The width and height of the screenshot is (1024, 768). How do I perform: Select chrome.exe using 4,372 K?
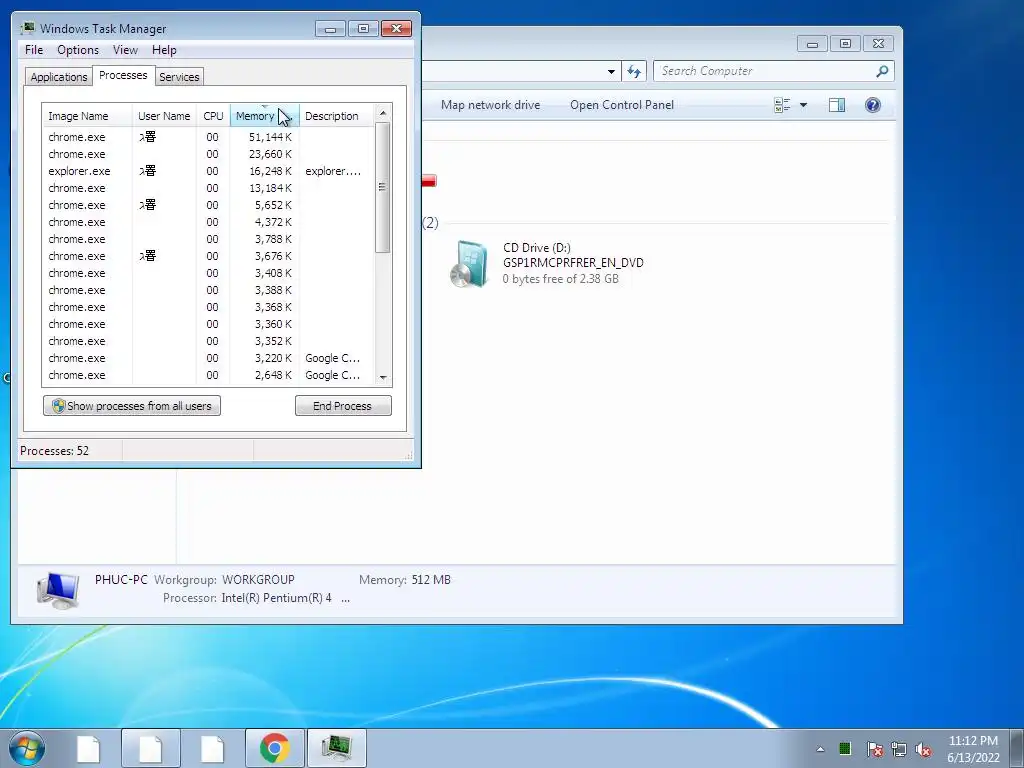coord(208,222)
